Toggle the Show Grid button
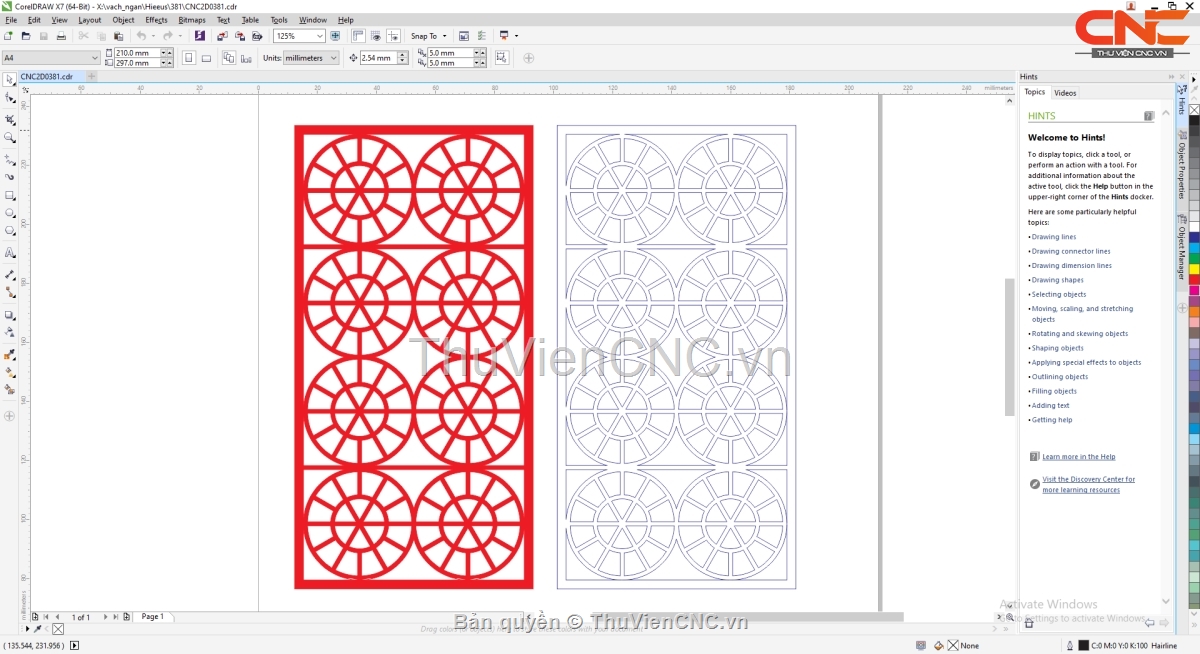Image resolution: width=1200 pixels, height=654 pixels. [x=374, y=36]
